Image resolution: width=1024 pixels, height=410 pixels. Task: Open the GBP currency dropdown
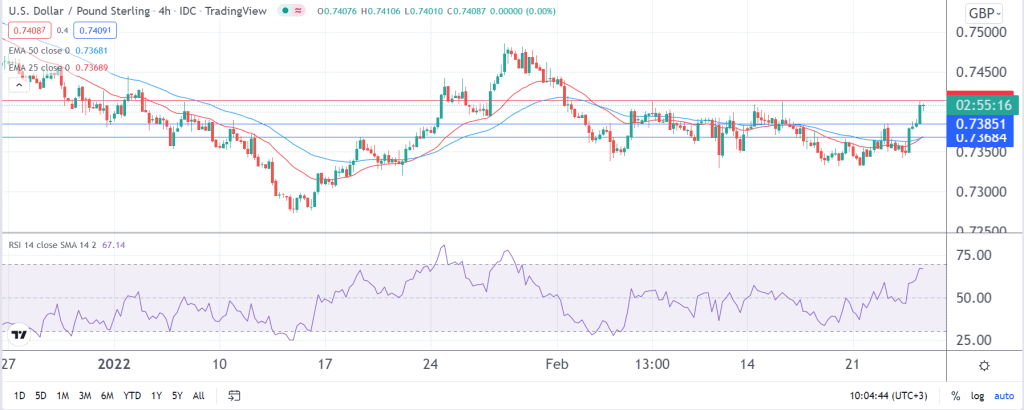pyautogui.click(x=985, y=13)
